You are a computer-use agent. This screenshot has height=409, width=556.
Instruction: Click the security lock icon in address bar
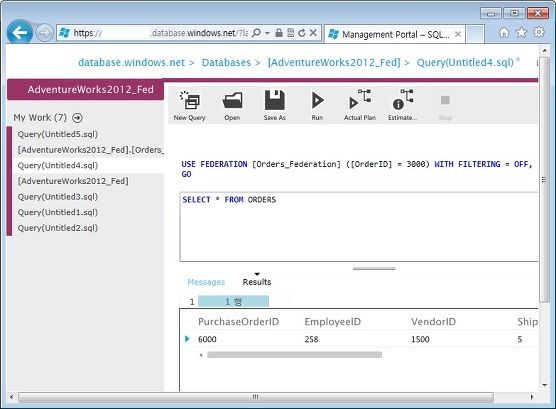(279, 33)
